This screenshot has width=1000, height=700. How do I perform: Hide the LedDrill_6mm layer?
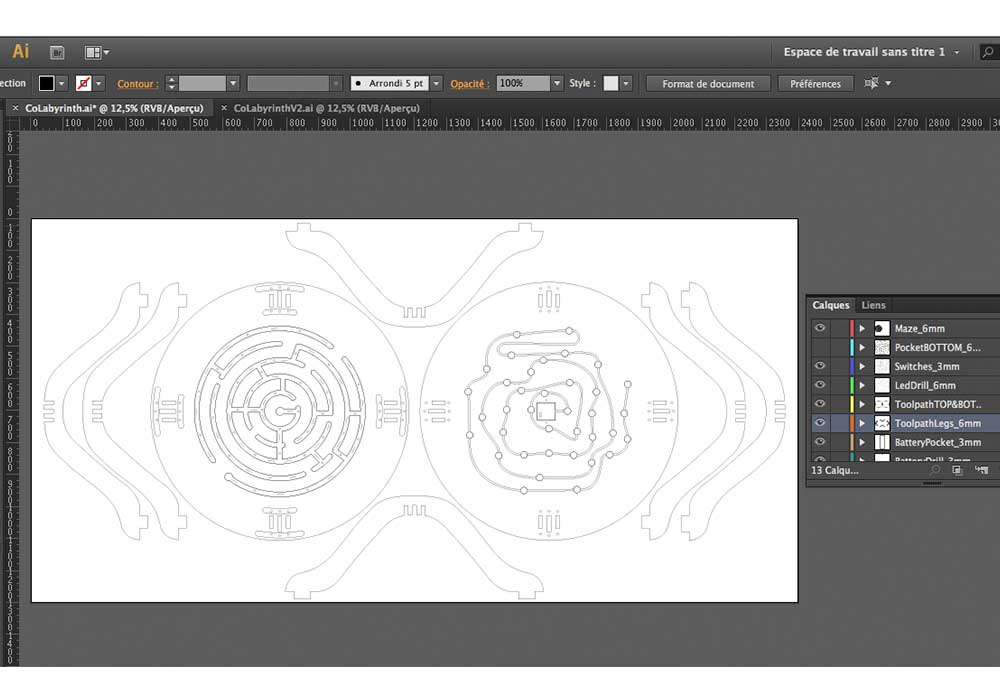point(820,384)
